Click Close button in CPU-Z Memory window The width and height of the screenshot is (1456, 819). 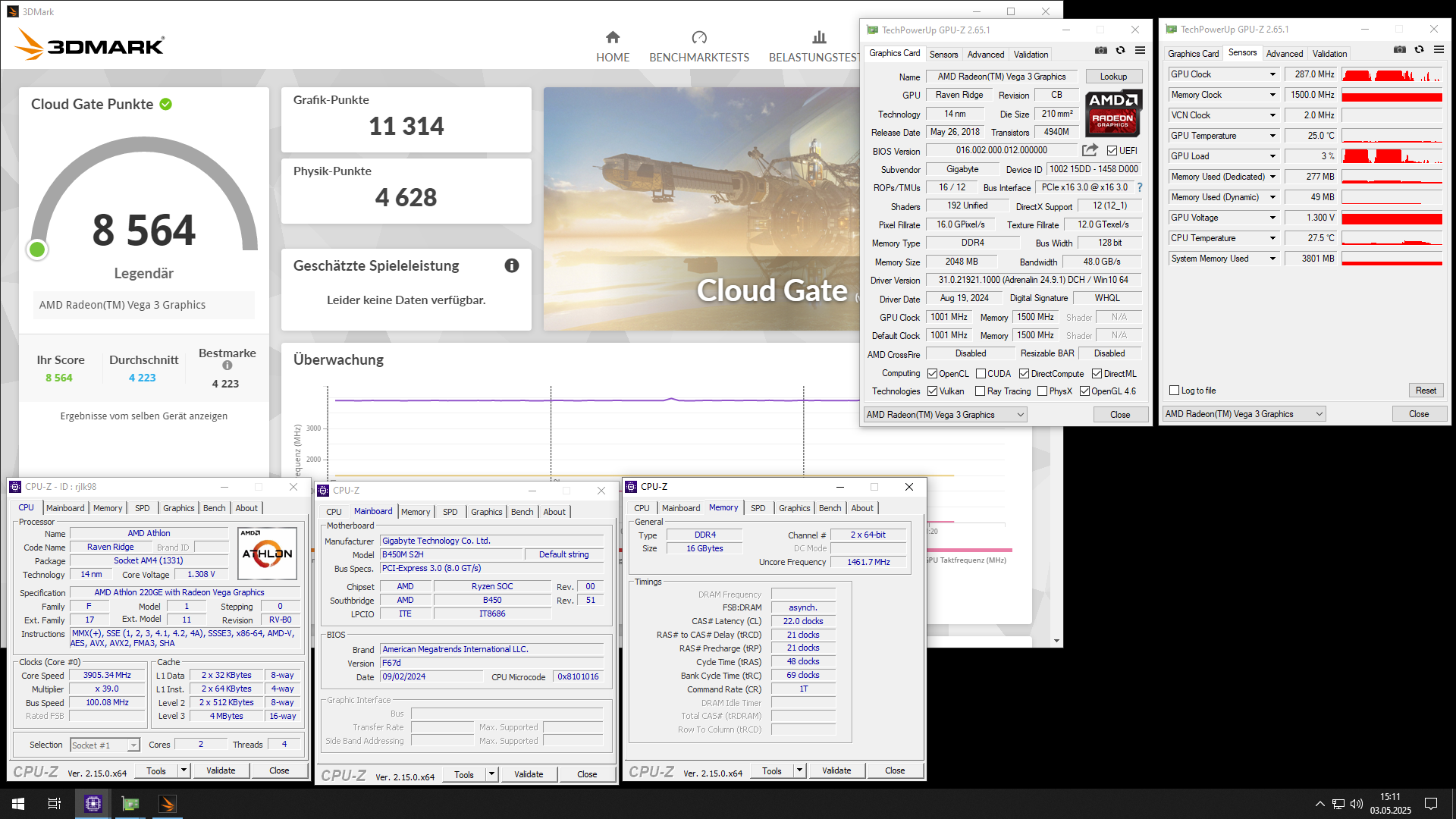click(x=895, y=770)
